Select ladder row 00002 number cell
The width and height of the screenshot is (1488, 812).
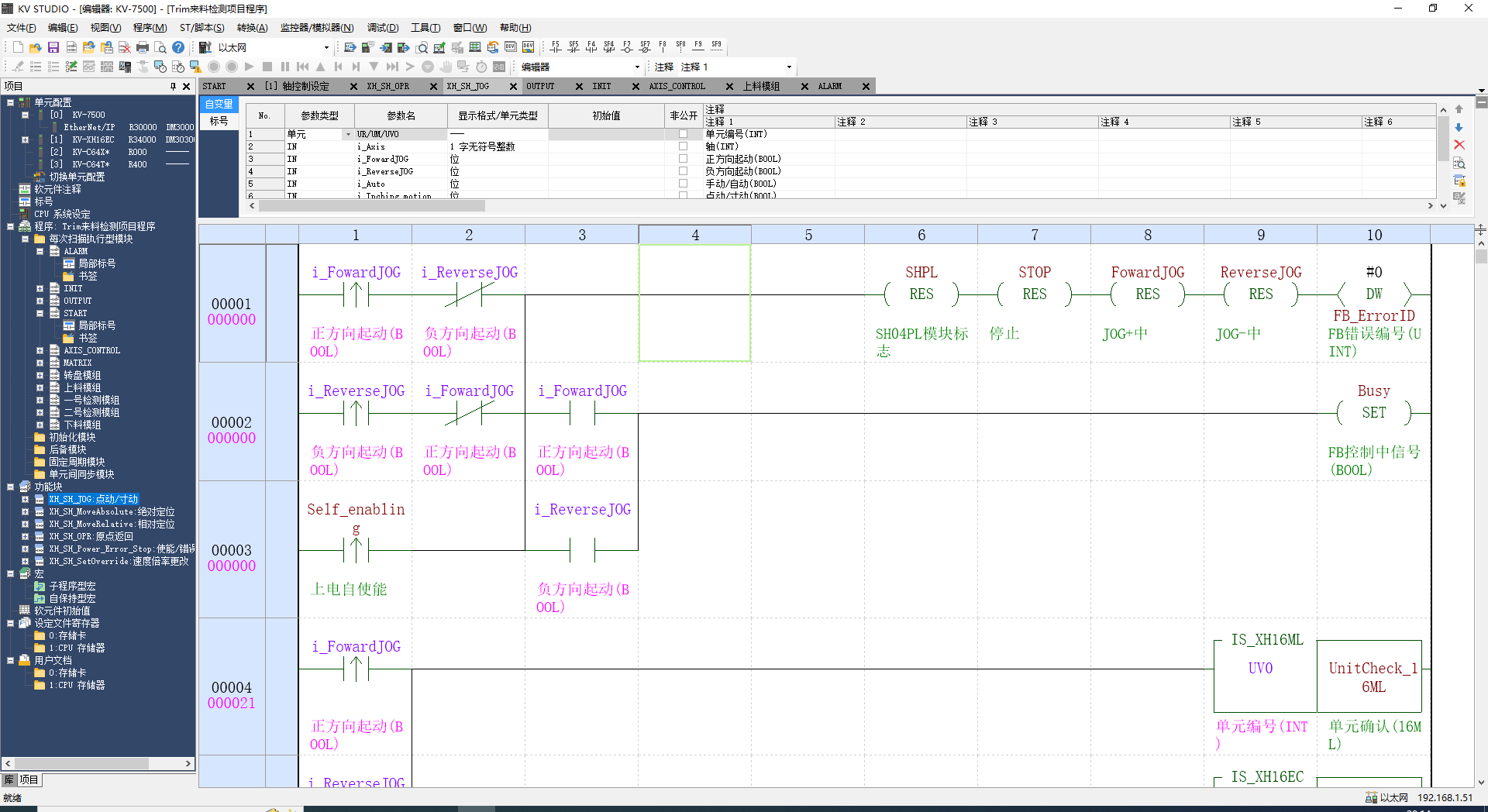[232, 422]
